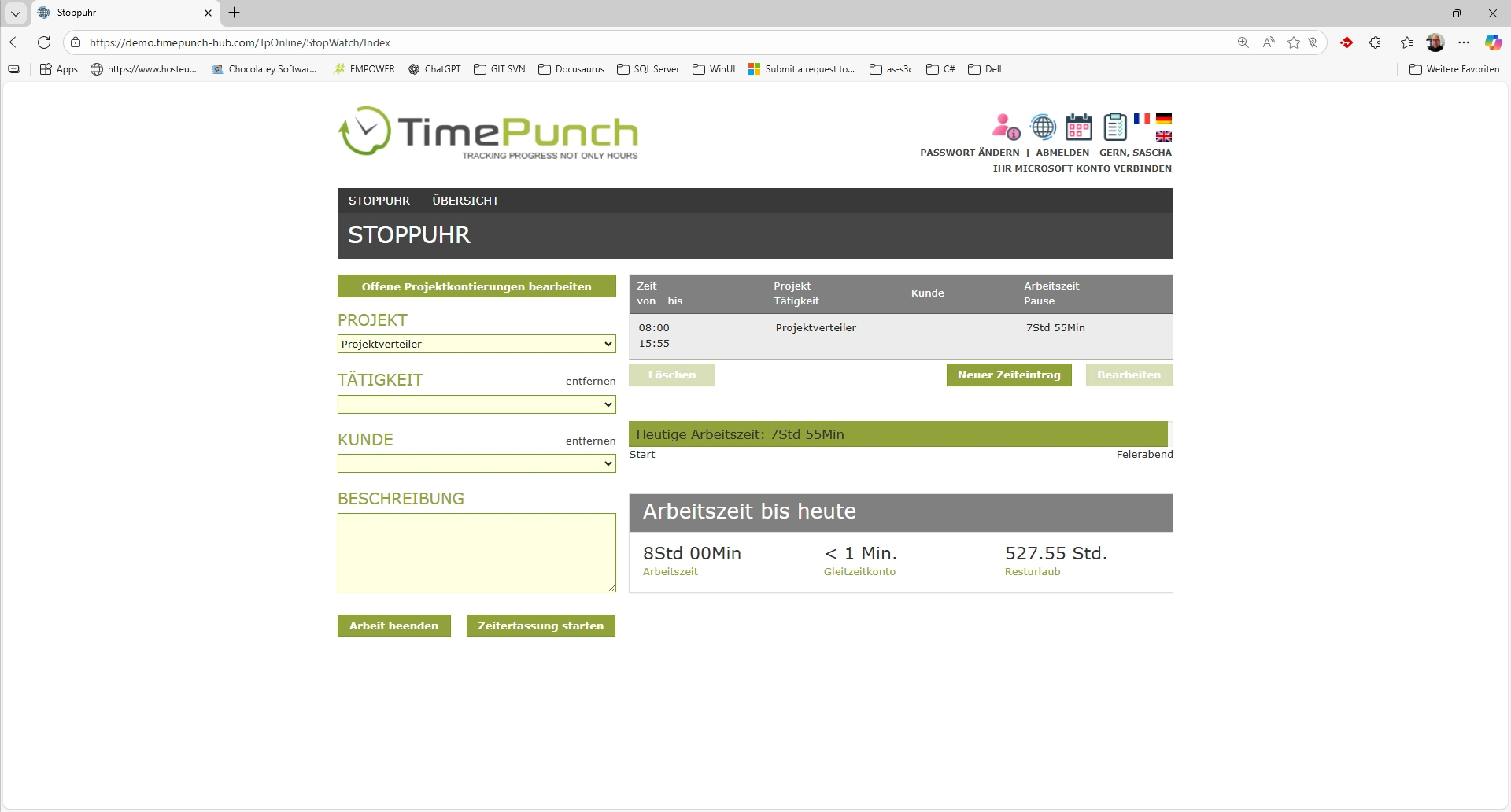Open the globe icon in header

(1043, 127)
